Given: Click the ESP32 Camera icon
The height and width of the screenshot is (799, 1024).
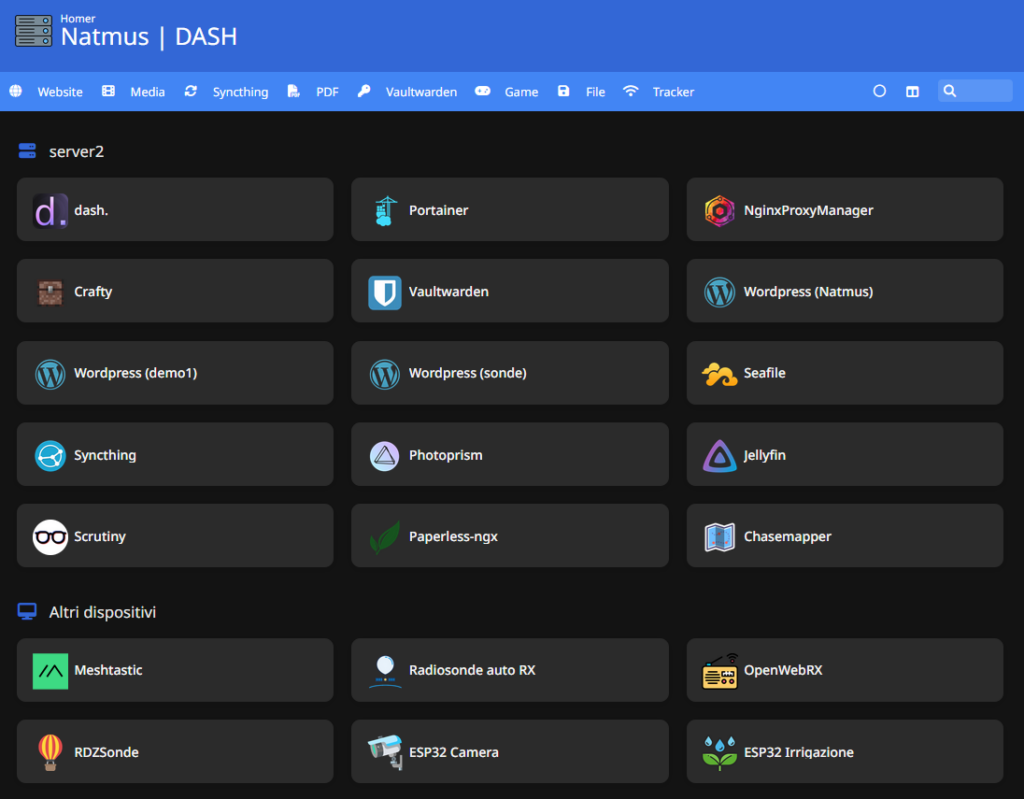Looking at the screenshot, I should click(385, 753).
